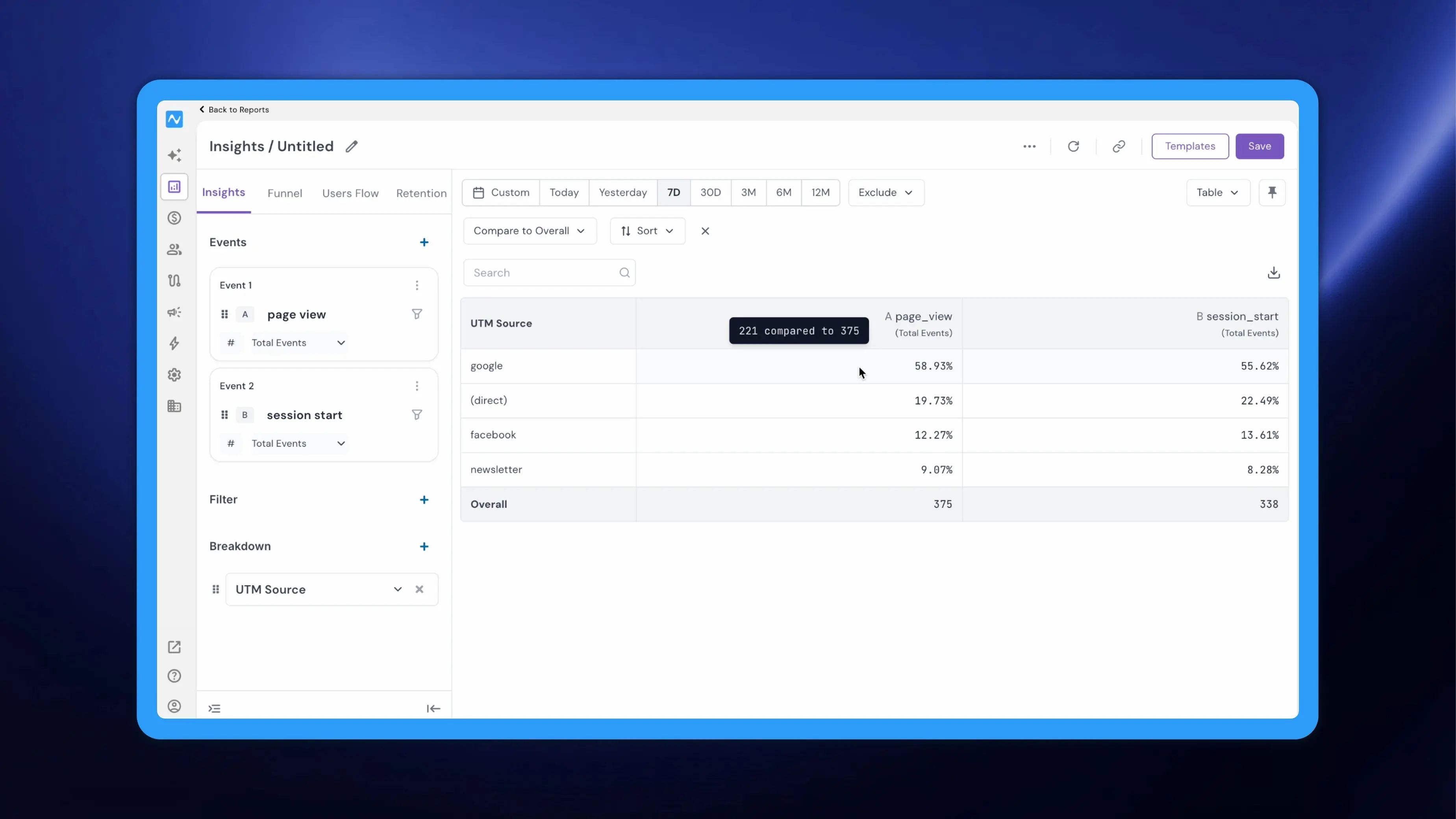Download table data with the download icon
1456x819 pixels.
(x=1273, y=273)
